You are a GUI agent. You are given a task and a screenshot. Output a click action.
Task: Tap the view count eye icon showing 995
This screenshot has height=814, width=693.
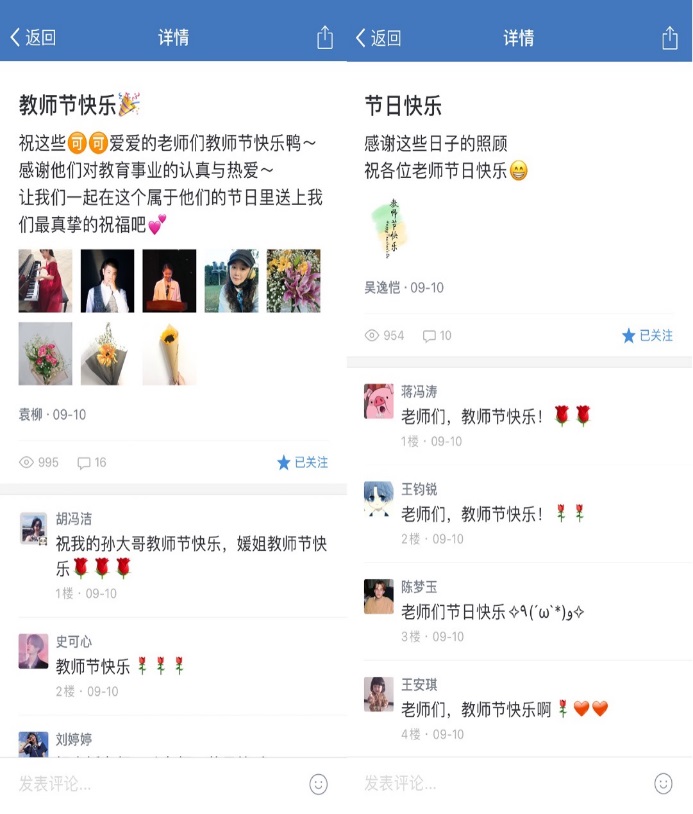coord(26,462)
